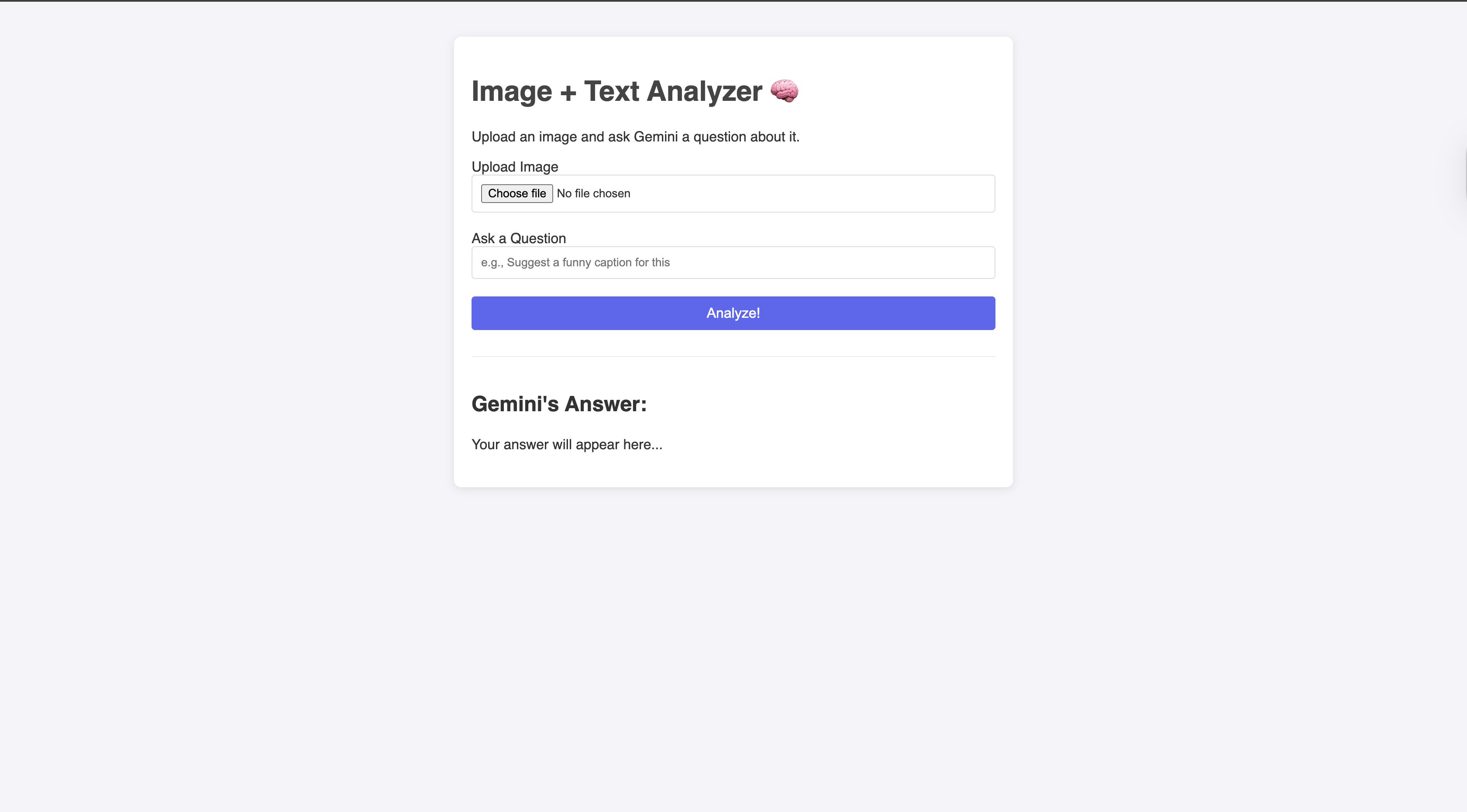The height and width of the screenshot is (812, 1467).
Task: Click the word "Answer:" in the results heading
Action: click(x=606, y=404)
